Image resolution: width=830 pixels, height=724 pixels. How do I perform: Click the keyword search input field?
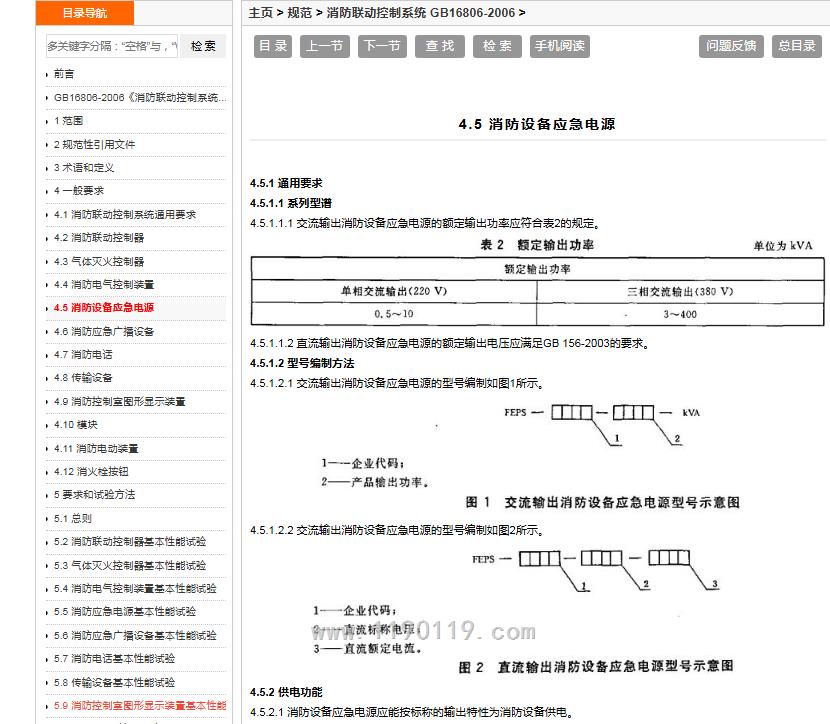(111, 46)
